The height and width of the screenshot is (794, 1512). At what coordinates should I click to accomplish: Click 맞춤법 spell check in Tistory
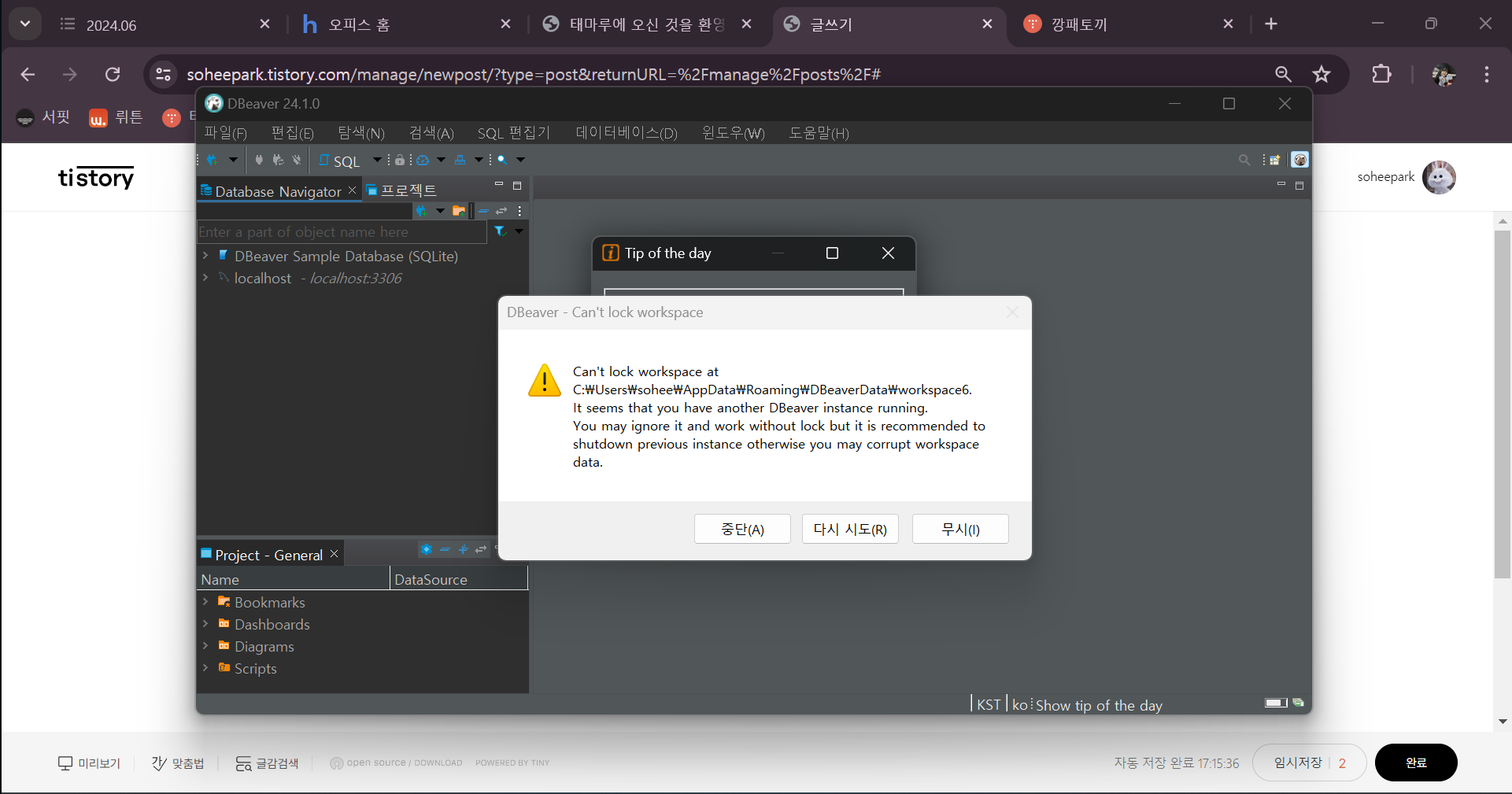pos(178,763)
